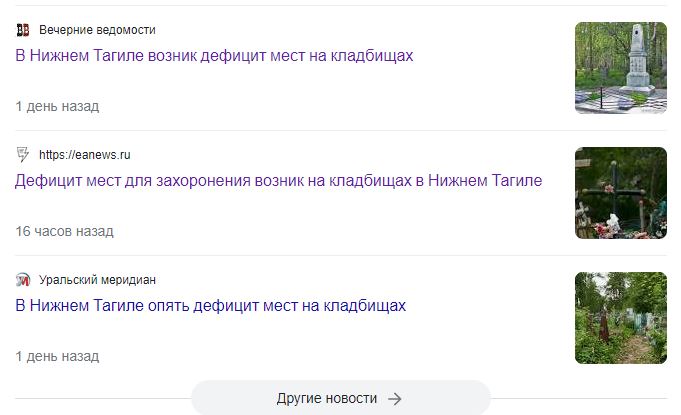681x415 pixels.
Task: Click the '16 часов назад' timestamp
Action: click(x=65, y=231)
